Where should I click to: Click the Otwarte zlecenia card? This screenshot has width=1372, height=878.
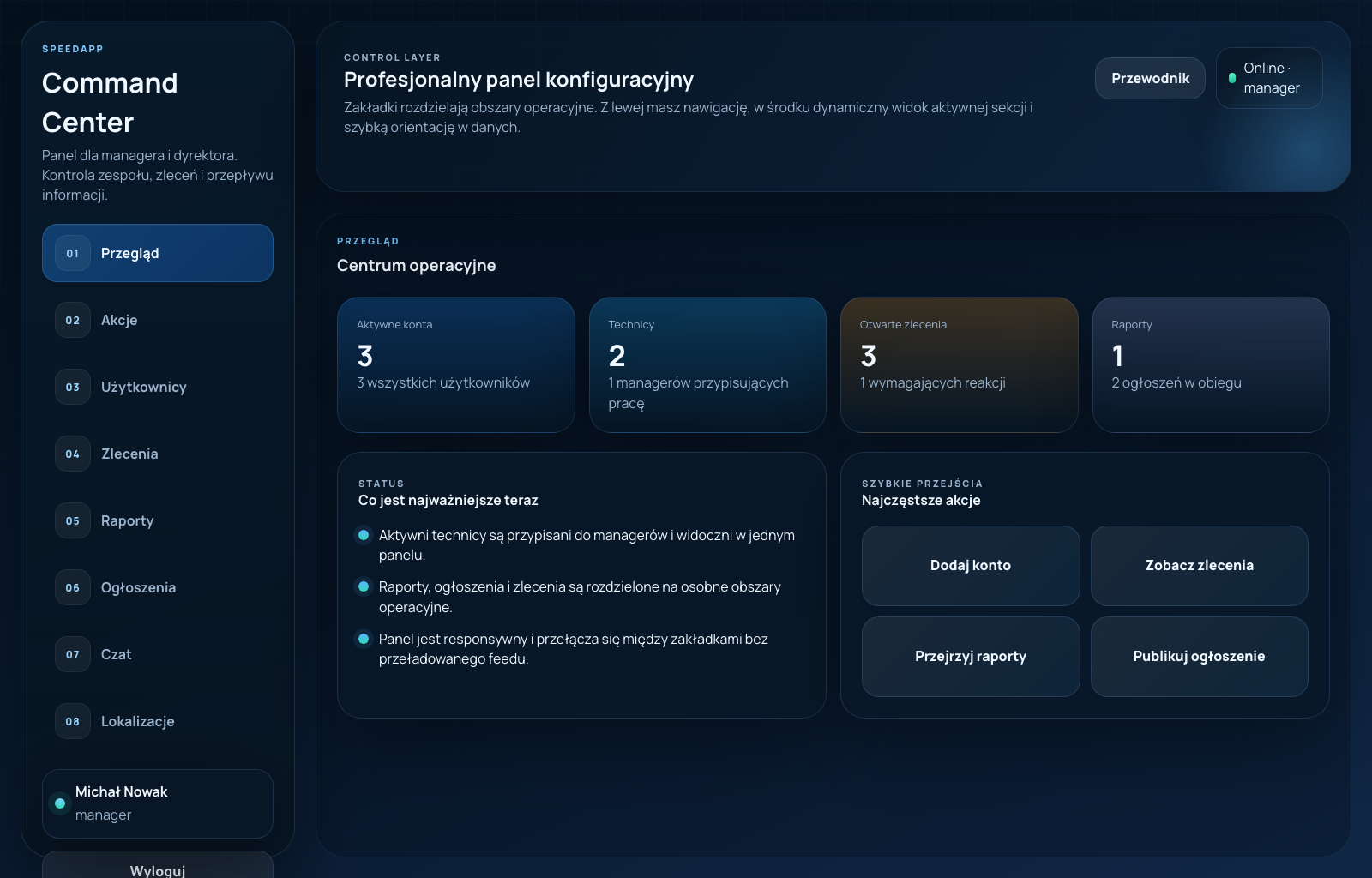tap(959, 364)
